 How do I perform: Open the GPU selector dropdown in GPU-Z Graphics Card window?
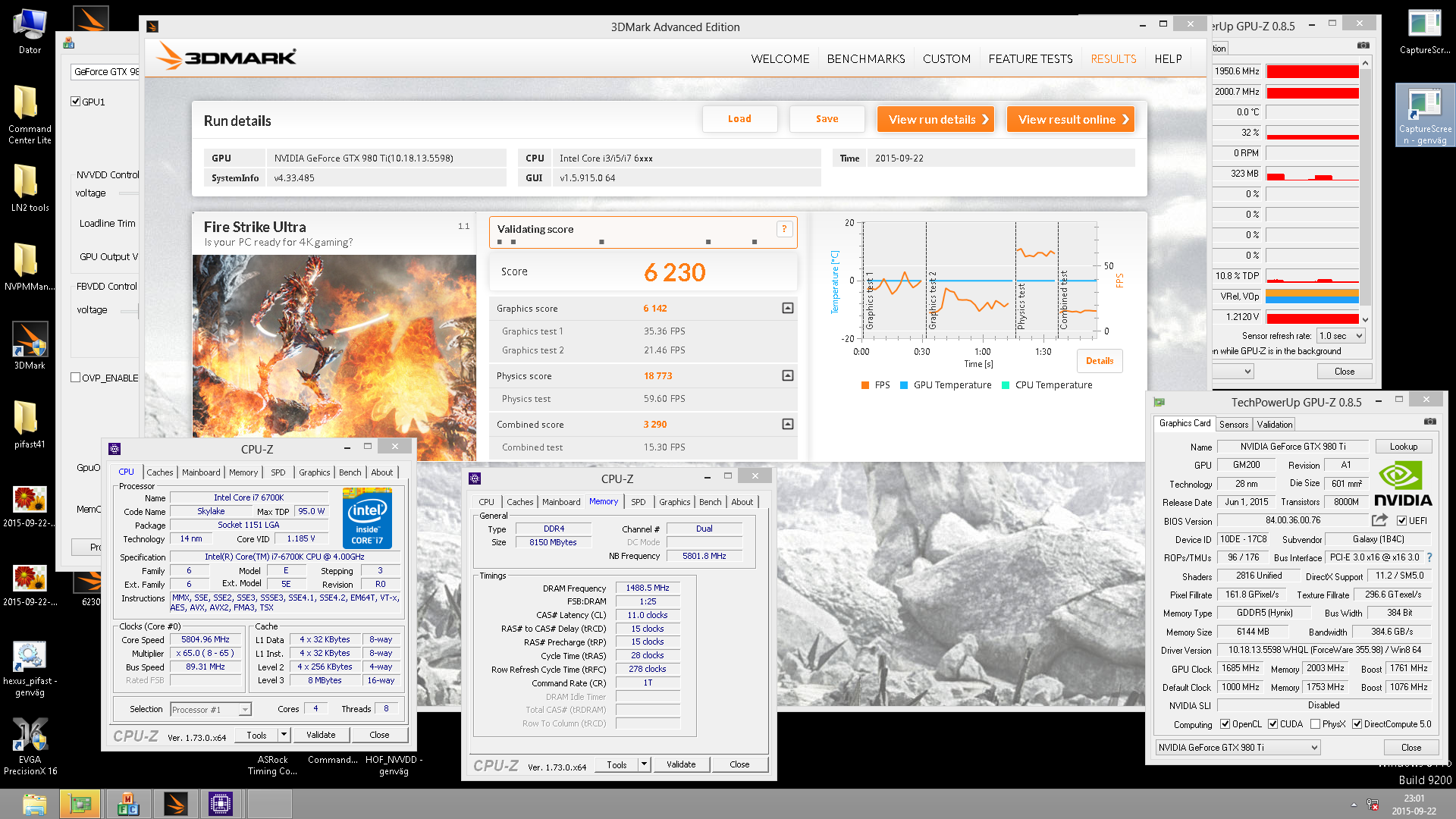click(1238, 748)
